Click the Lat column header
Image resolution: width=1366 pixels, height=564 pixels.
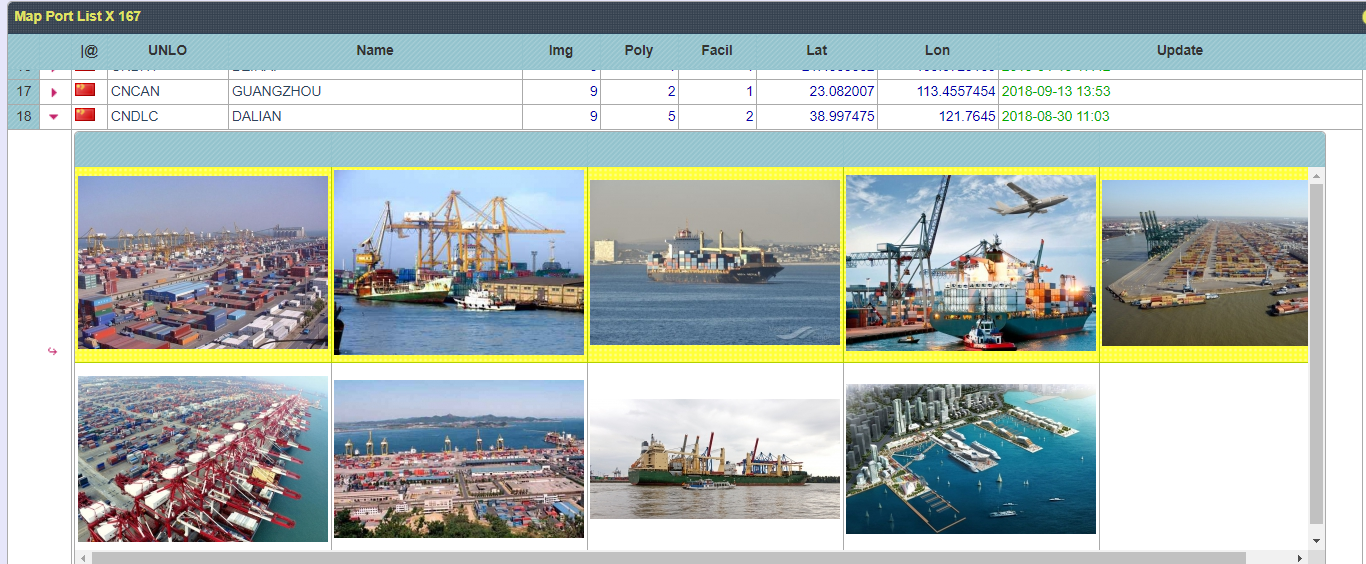coord(816,50)
